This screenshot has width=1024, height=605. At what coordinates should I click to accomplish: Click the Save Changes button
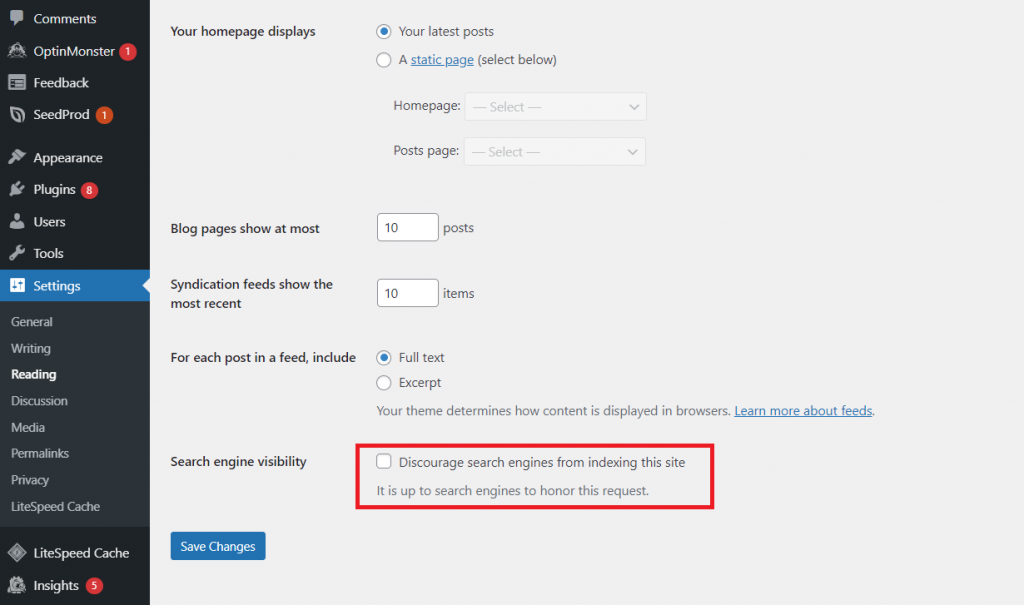pyautogui.click(x=217, y=545)
